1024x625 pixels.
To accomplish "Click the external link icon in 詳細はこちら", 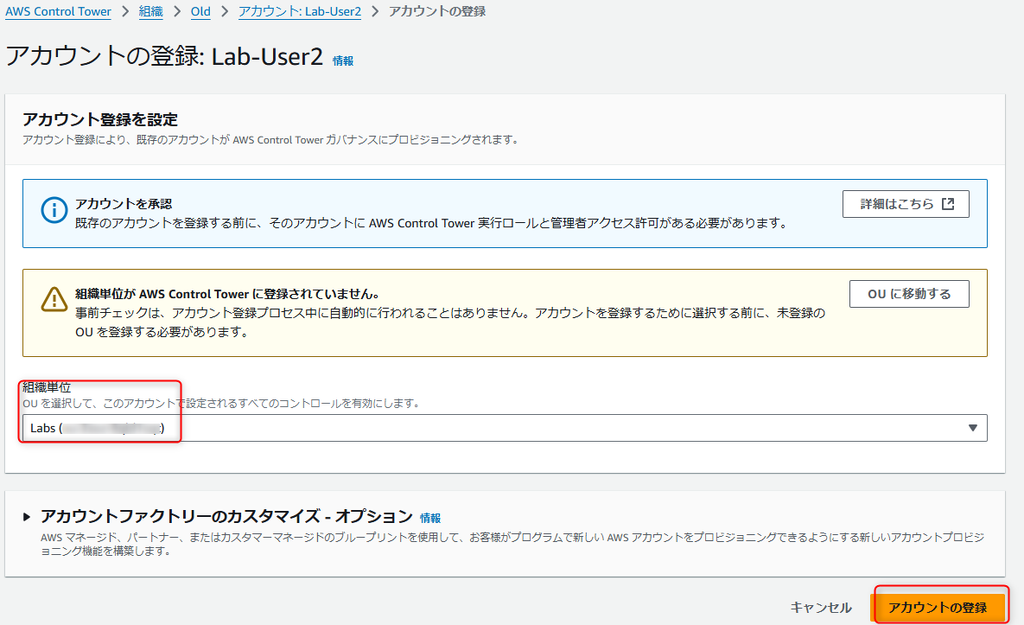I will pyautogui.click(x=948, y=204).
